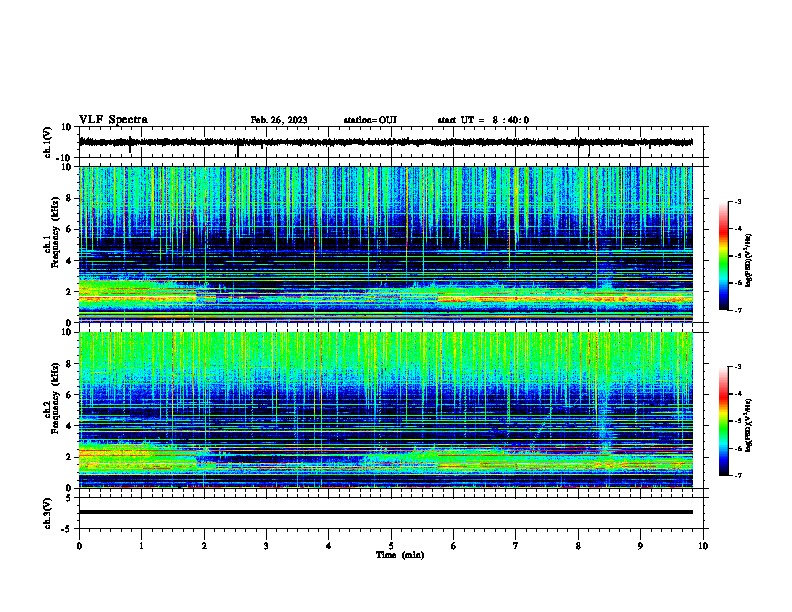Click the "2" kHz tick on ch.1 spectrogram

click(70, 292)
